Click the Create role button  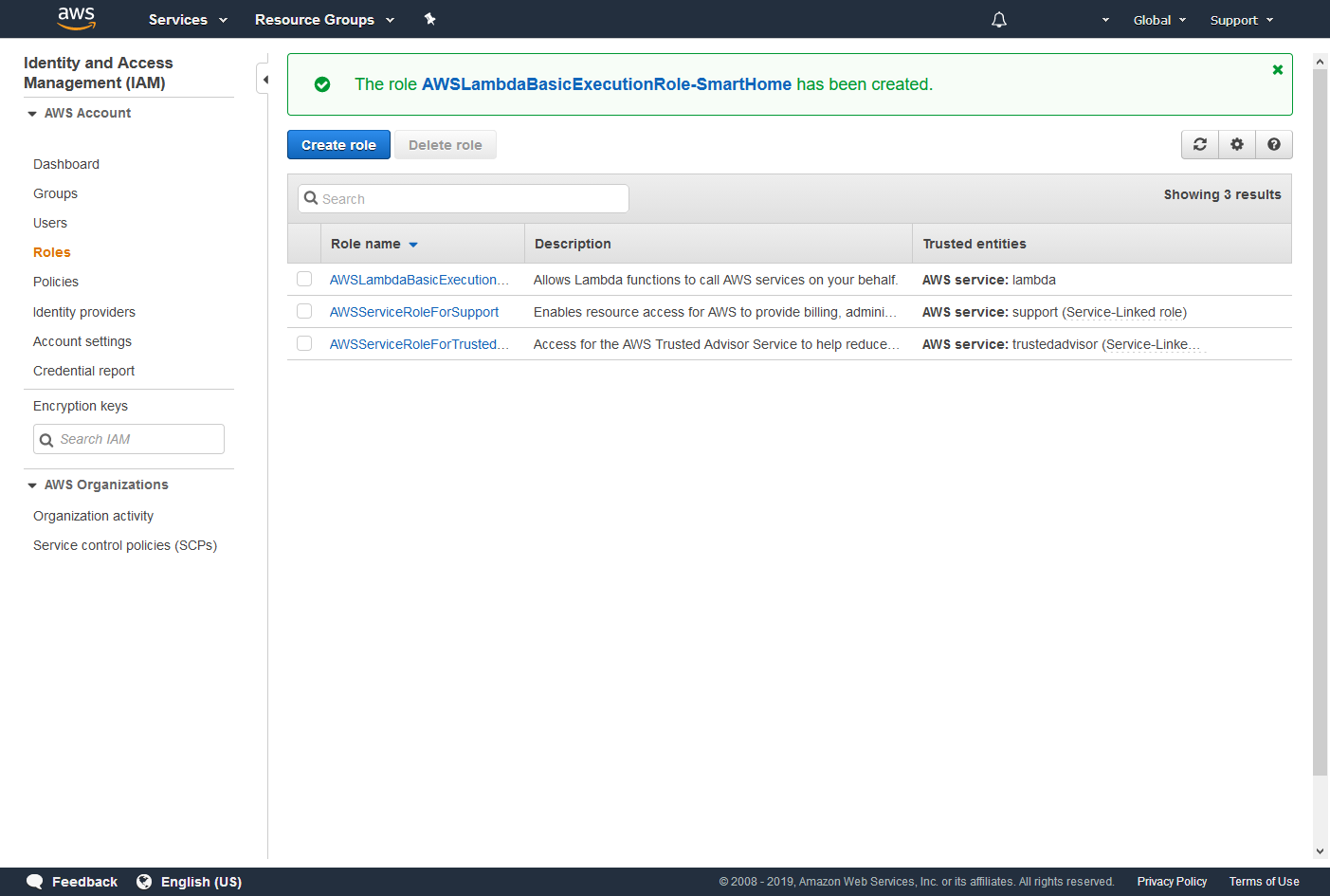(338, 145)
